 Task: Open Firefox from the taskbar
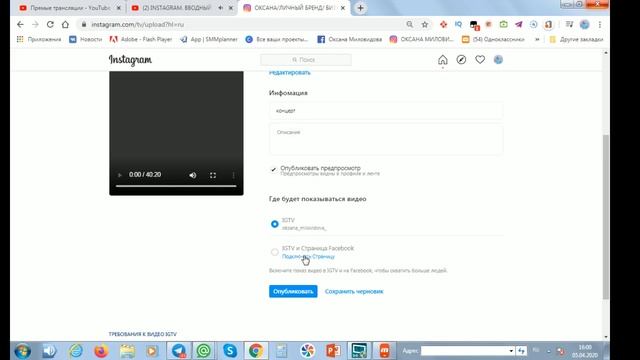[101, 351]
